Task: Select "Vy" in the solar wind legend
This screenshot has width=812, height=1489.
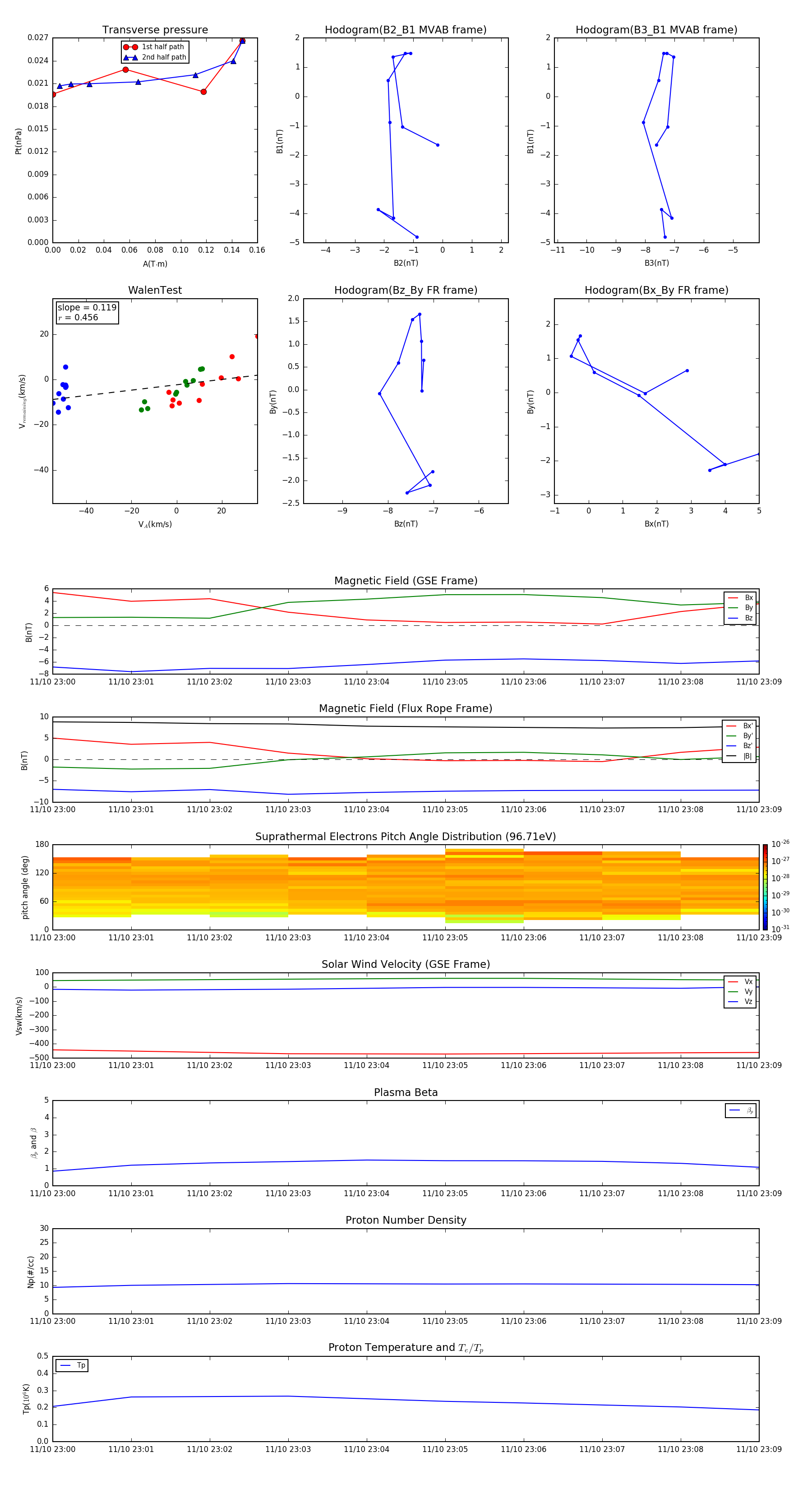Action: [x=741, y=991]
